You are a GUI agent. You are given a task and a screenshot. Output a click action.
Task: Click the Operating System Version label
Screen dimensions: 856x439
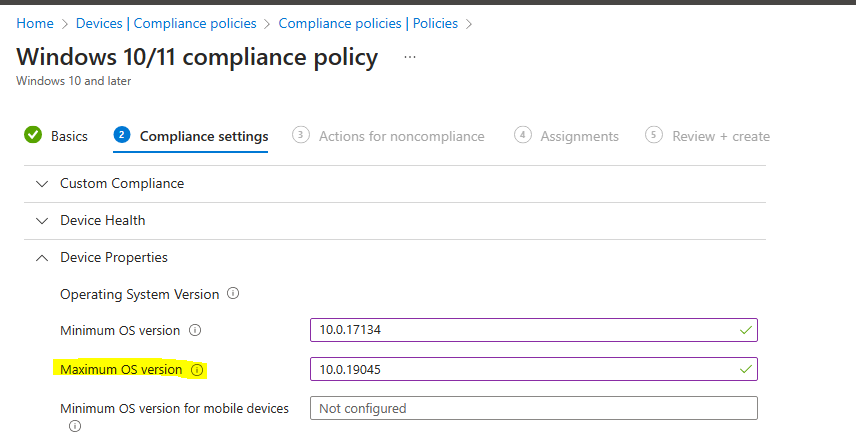pos(140,294)
